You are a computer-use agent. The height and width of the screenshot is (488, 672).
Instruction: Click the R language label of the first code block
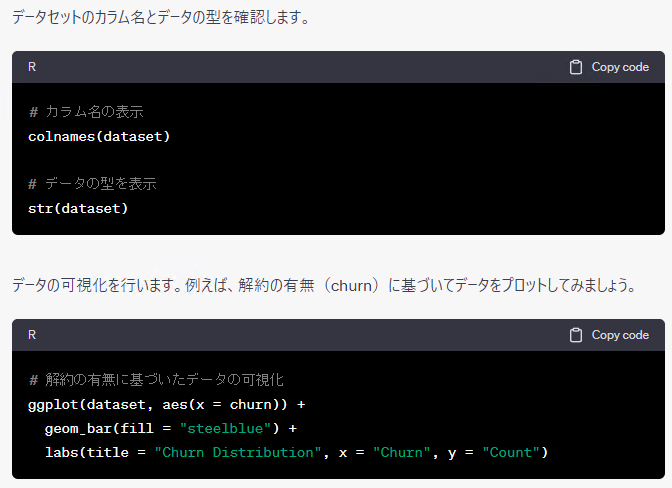tap(32, 67)
